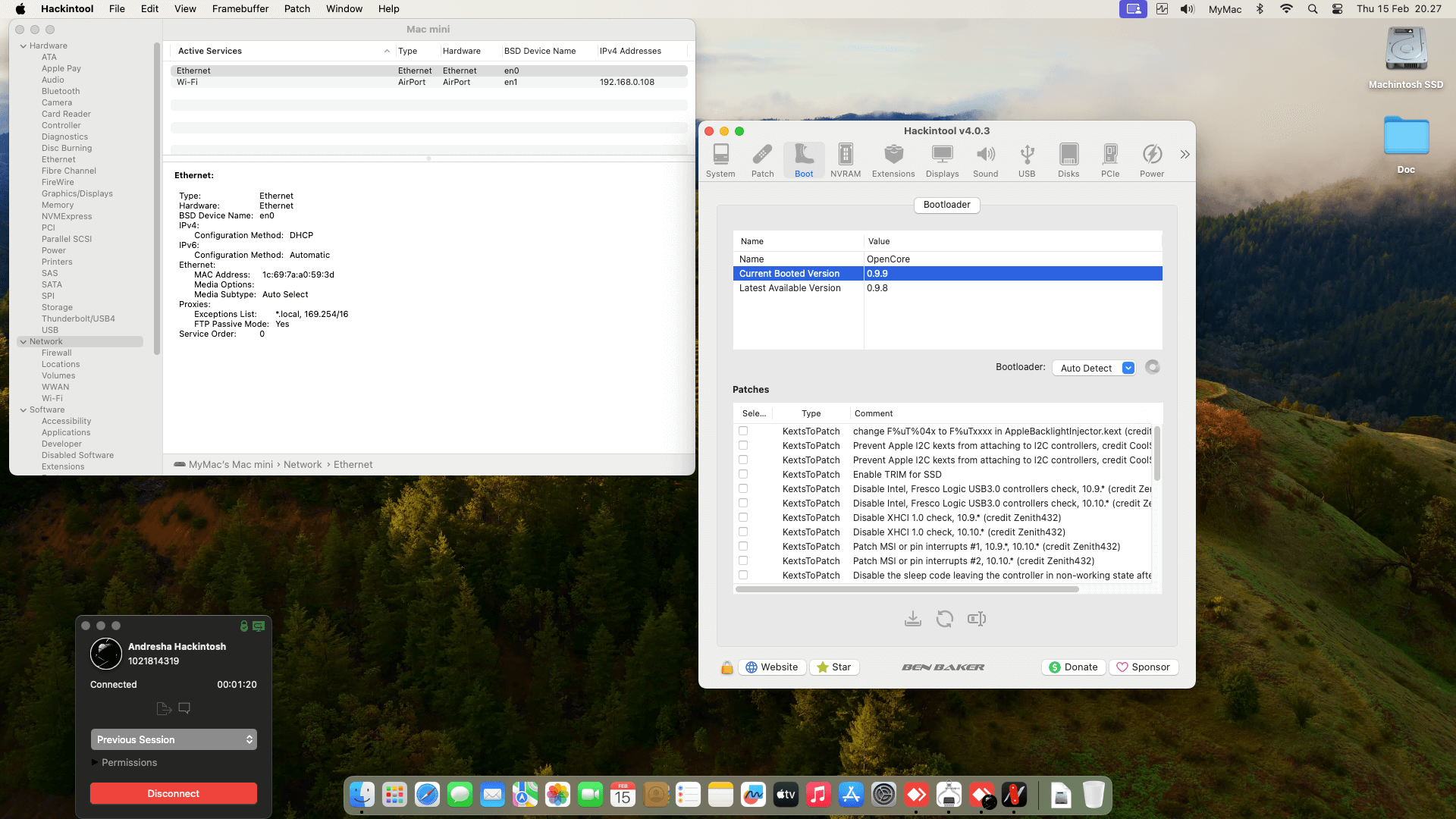Click the Patches horizontal scrollbar

906,589
